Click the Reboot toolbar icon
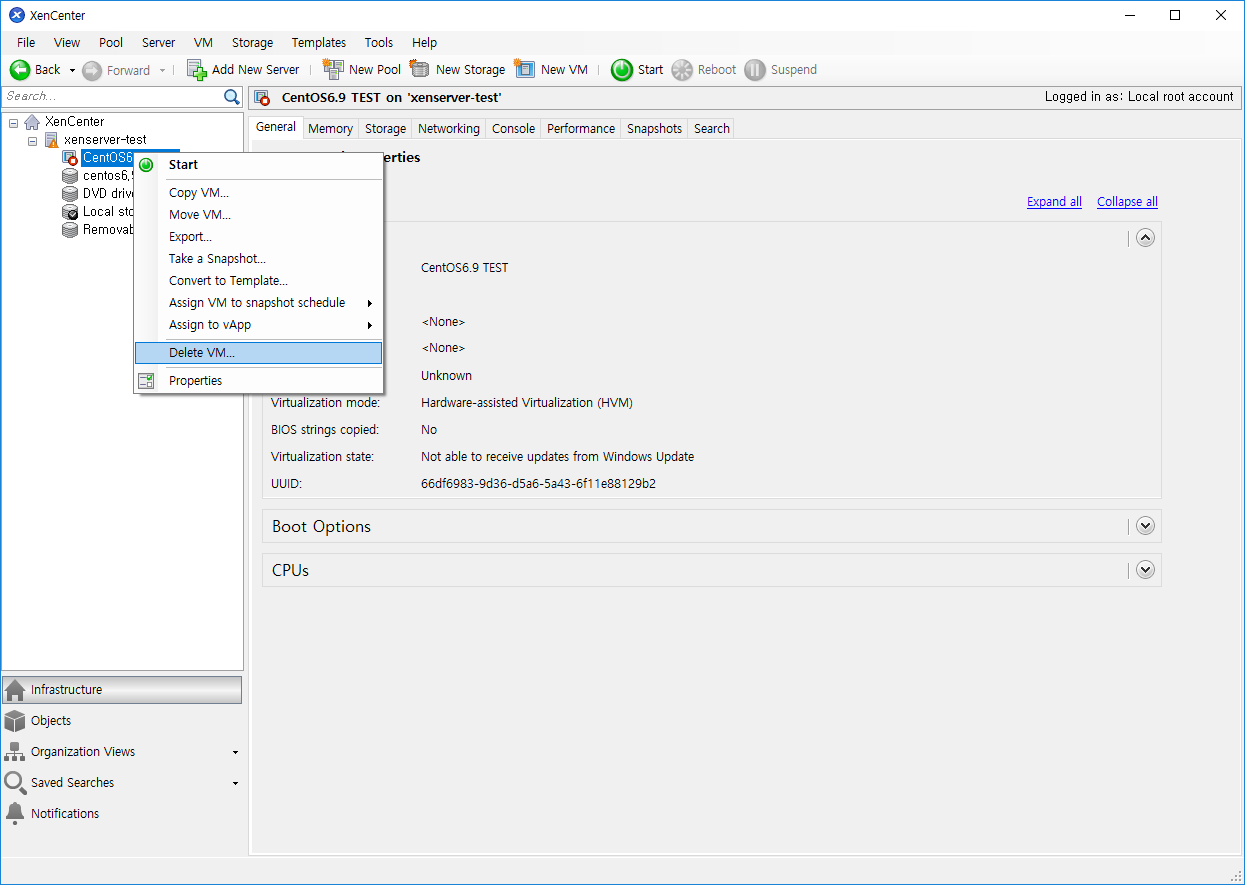 click(682, 70)
